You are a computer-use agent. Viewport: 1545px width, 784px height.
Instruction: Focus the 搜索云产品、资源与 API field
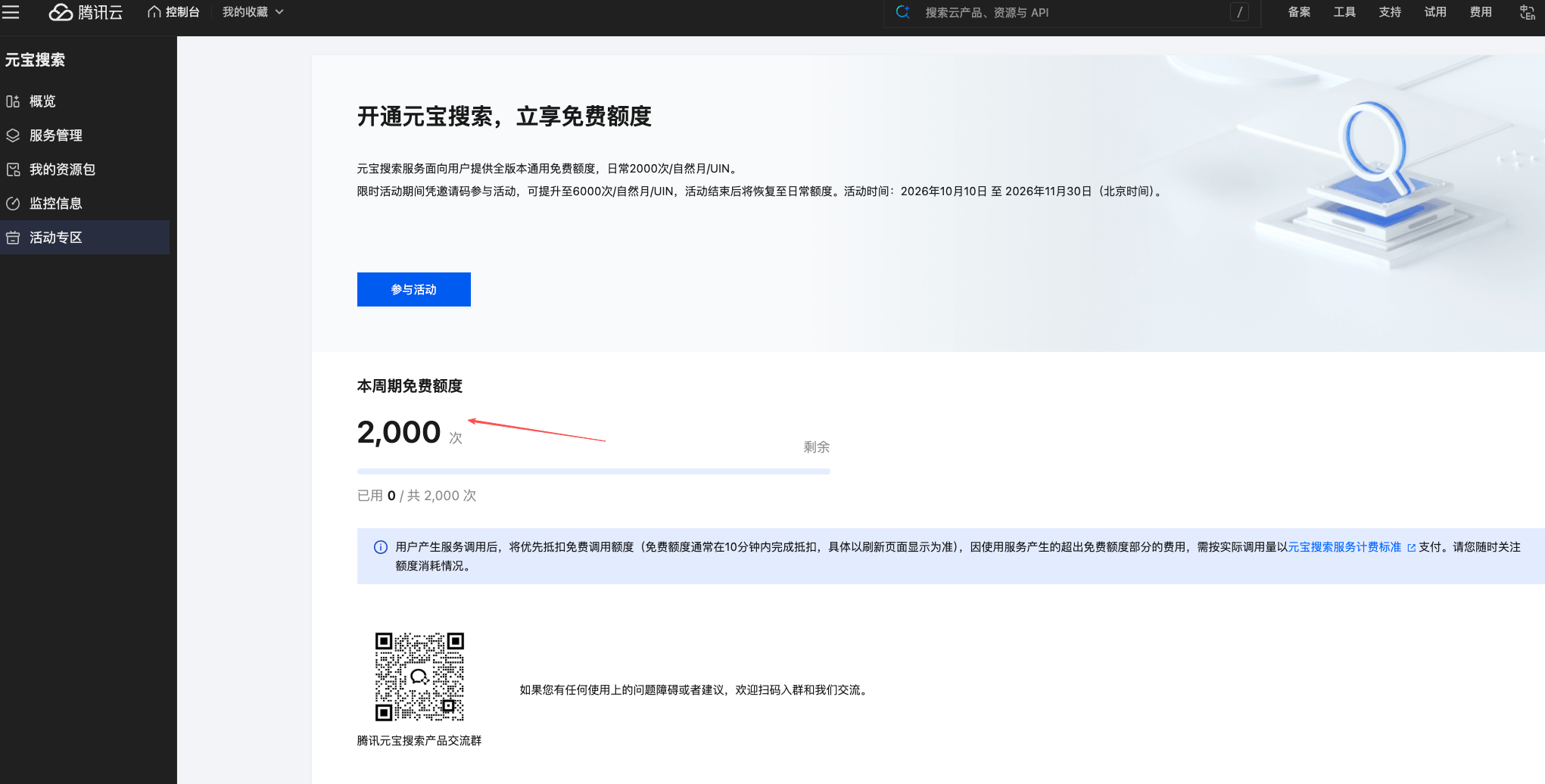coord(1072,13)
